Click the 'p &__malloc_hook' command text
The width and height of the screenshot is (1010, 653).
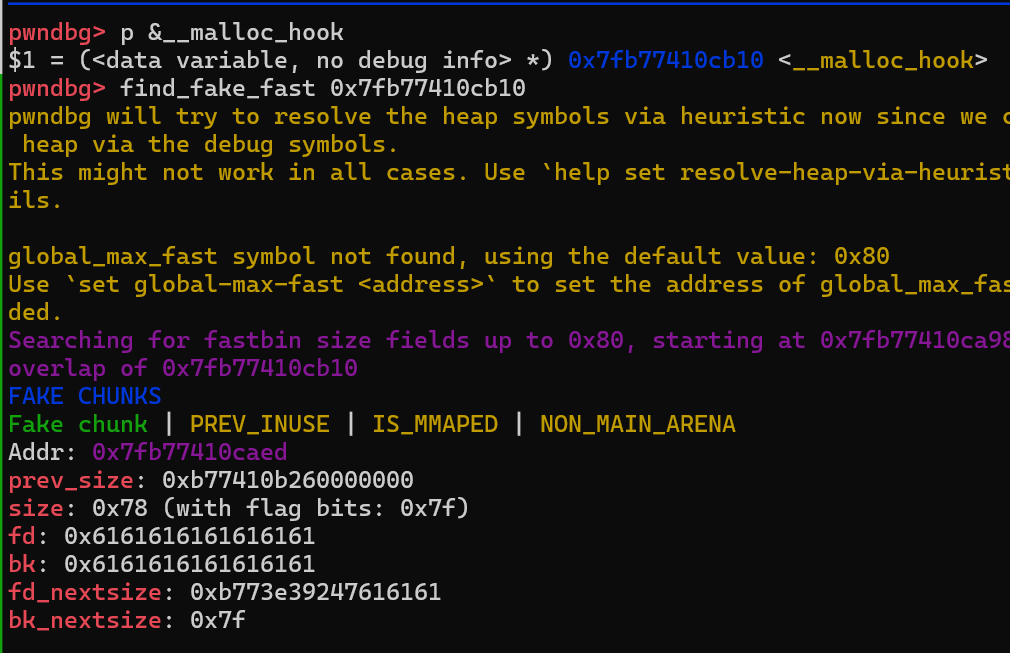[232, 33]
